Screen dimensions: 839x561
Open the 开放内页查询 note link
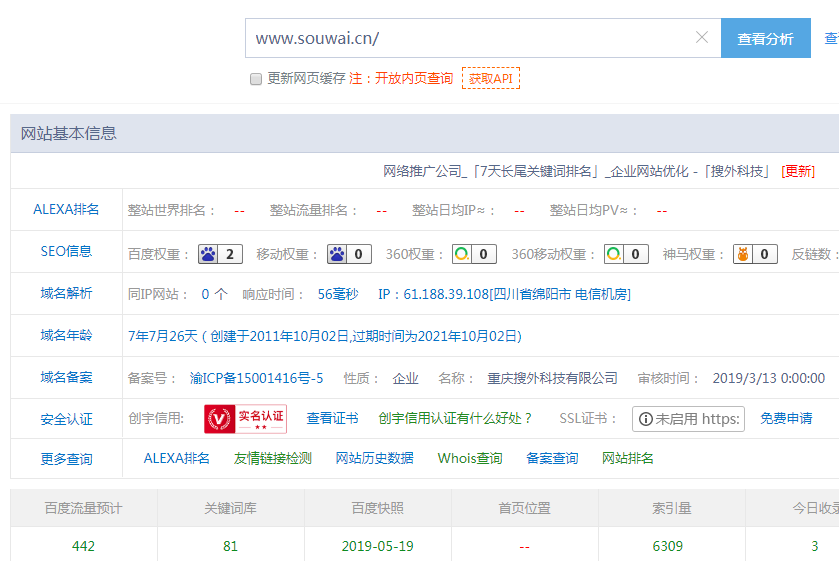click(414, 78)
